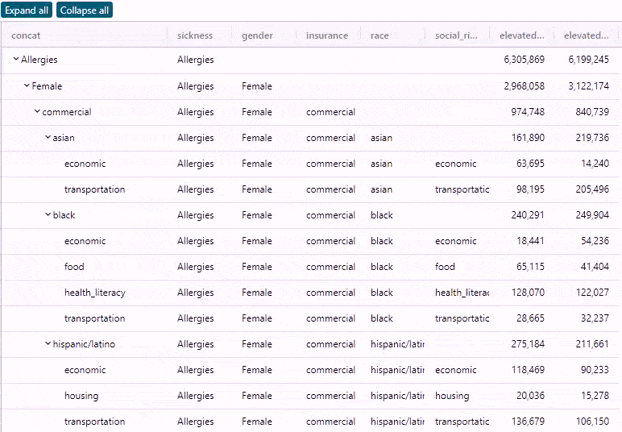Select the health_literacy row under black
This screenshot has width=622, height=432.
(94, 293)
